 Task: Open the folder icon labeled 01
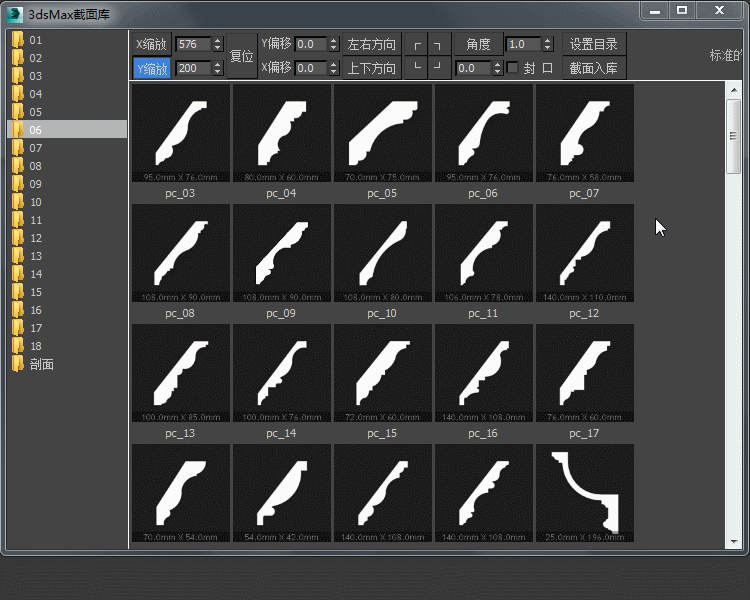[x=17, y=40]
